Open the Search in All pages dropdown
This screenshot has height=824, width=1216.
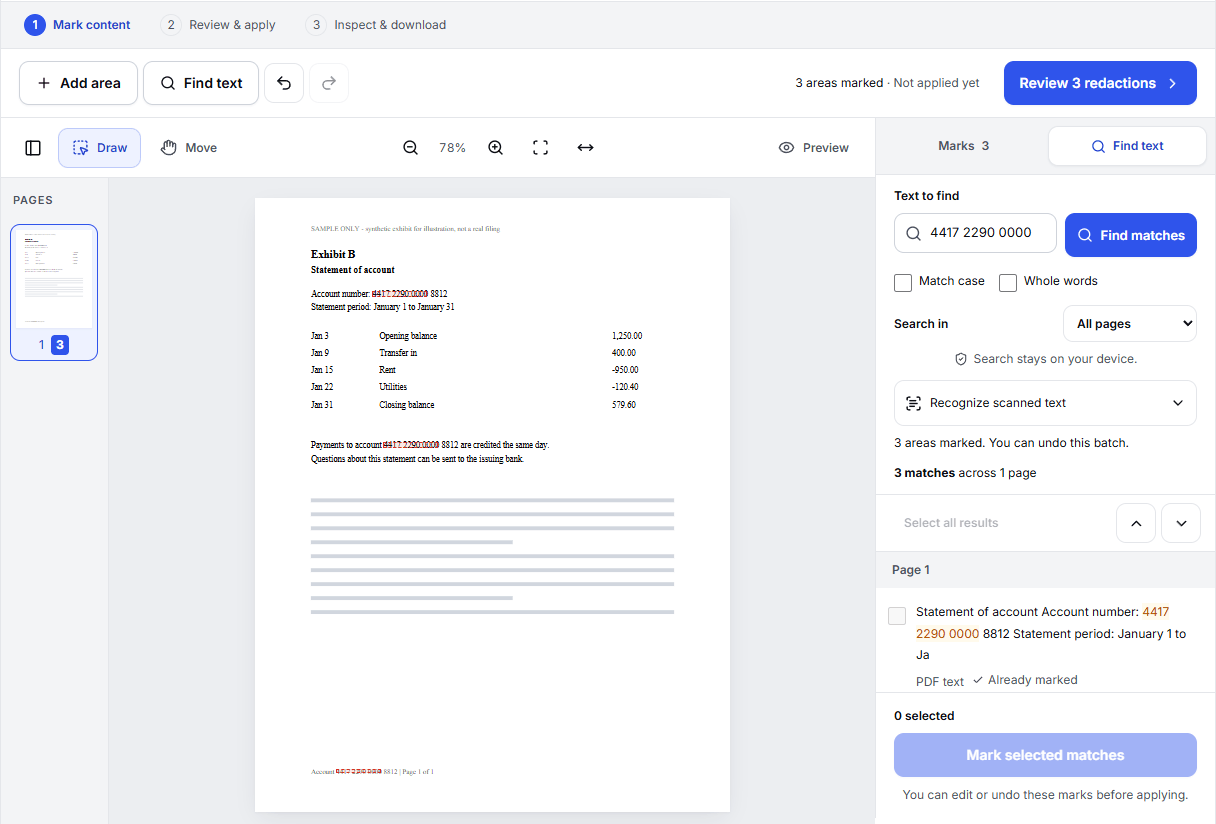coord(1130,324)
